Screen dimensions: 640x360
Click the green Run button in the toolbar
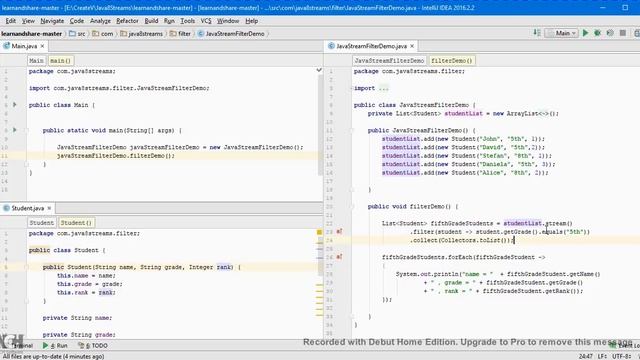tap(585, 33)
